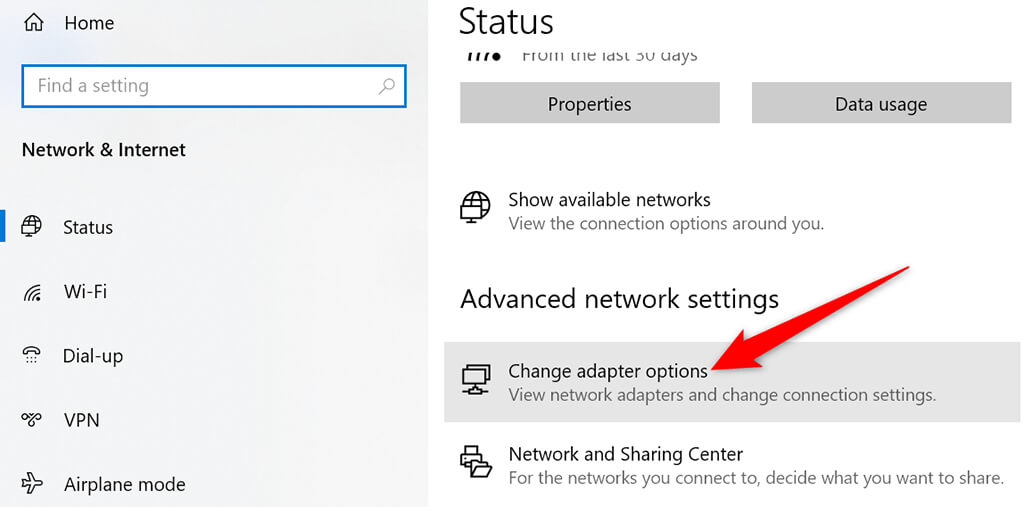Screen dimensions: 1024x507
Task: Go to Home settings page
Action: [x=89, y=22]
